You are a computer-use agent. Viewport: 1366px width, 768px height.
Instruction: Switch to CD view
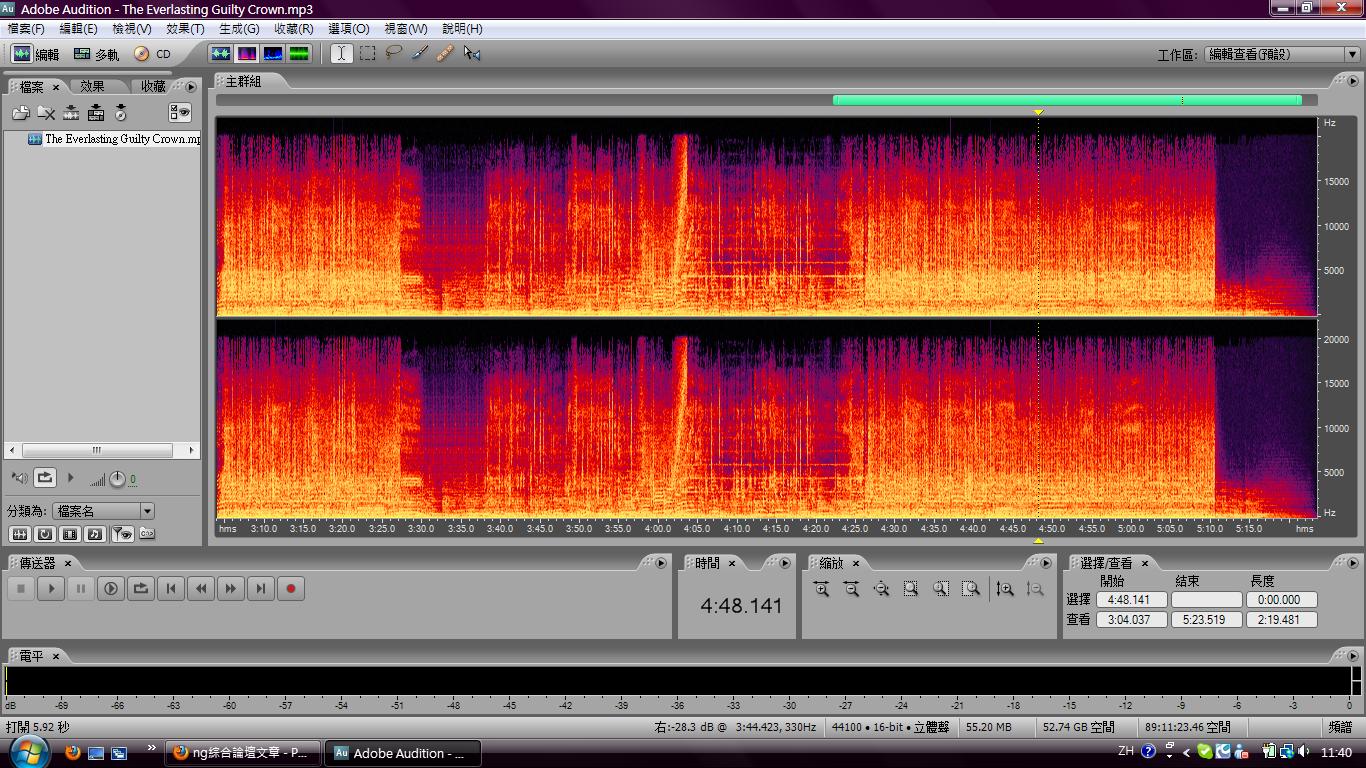click(153, 54)
